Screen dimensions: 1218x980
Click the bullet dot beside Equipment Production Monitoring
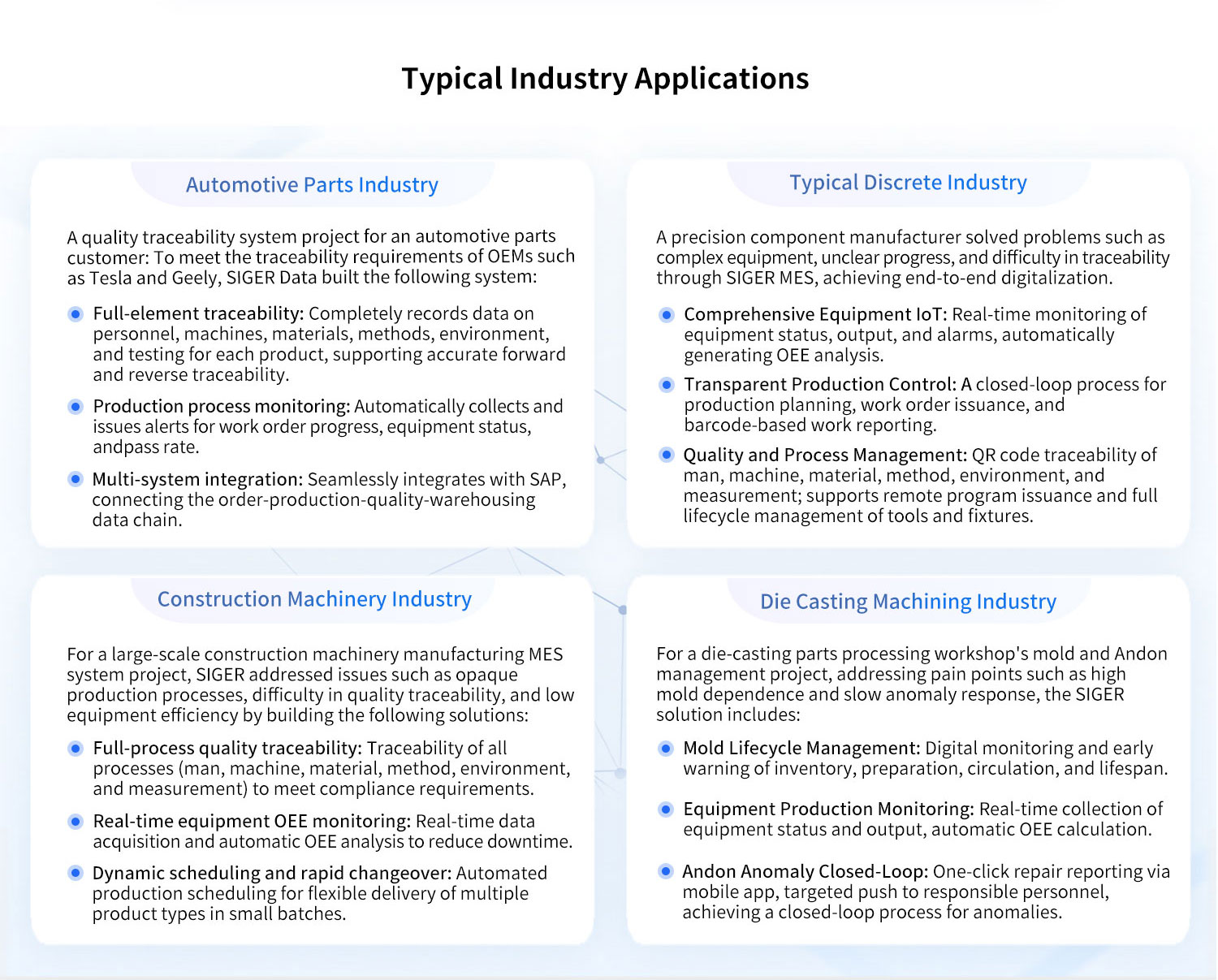(666, 809)
